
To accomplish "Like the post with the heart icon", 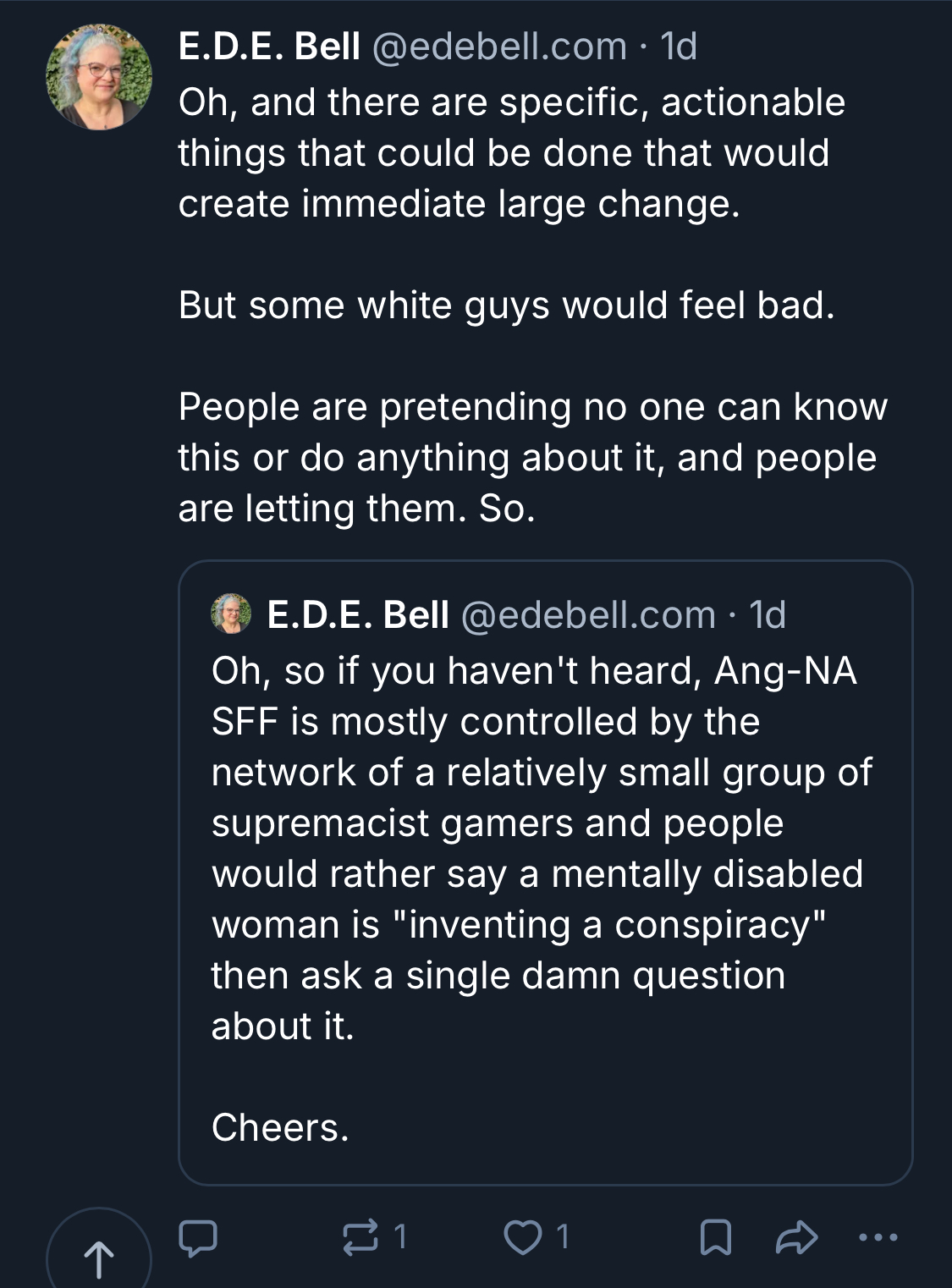I will [x=523, y=1238].
